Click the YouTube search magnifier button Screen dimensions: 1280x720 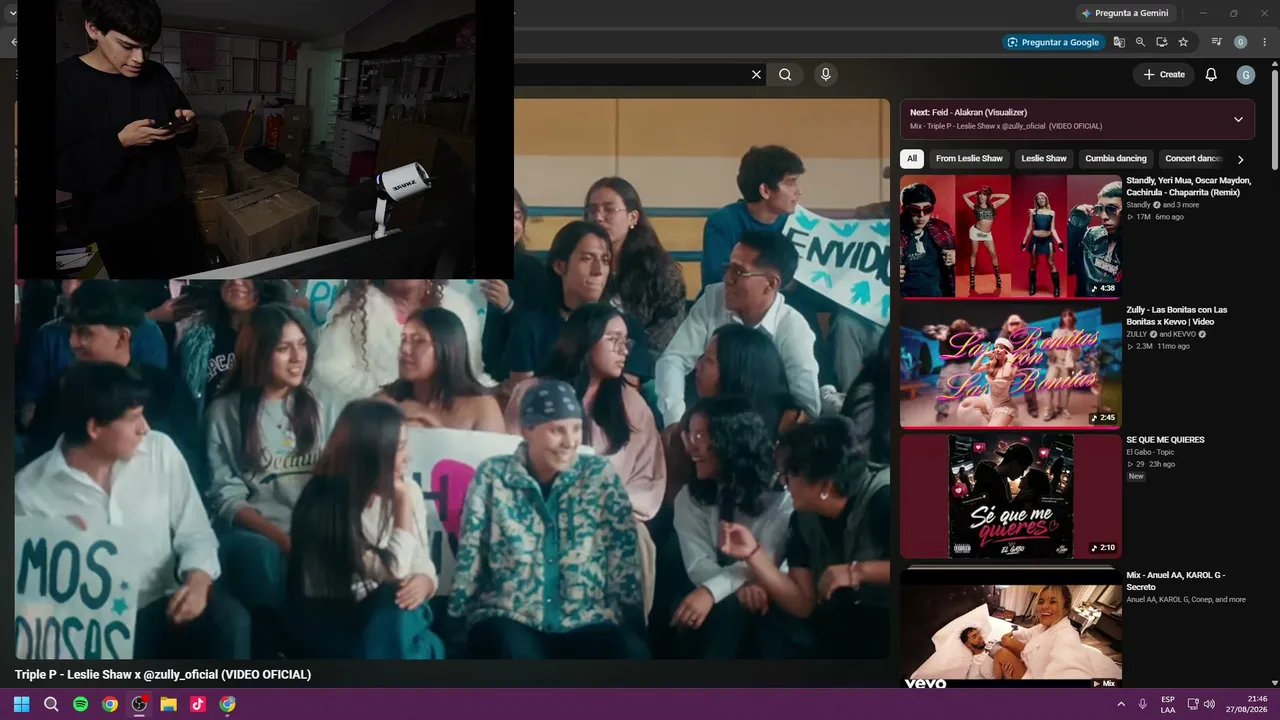point(785,74)
